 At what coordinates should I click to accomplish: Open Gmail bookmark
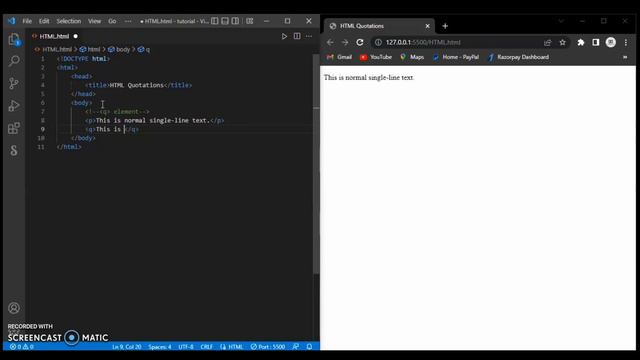339,57
